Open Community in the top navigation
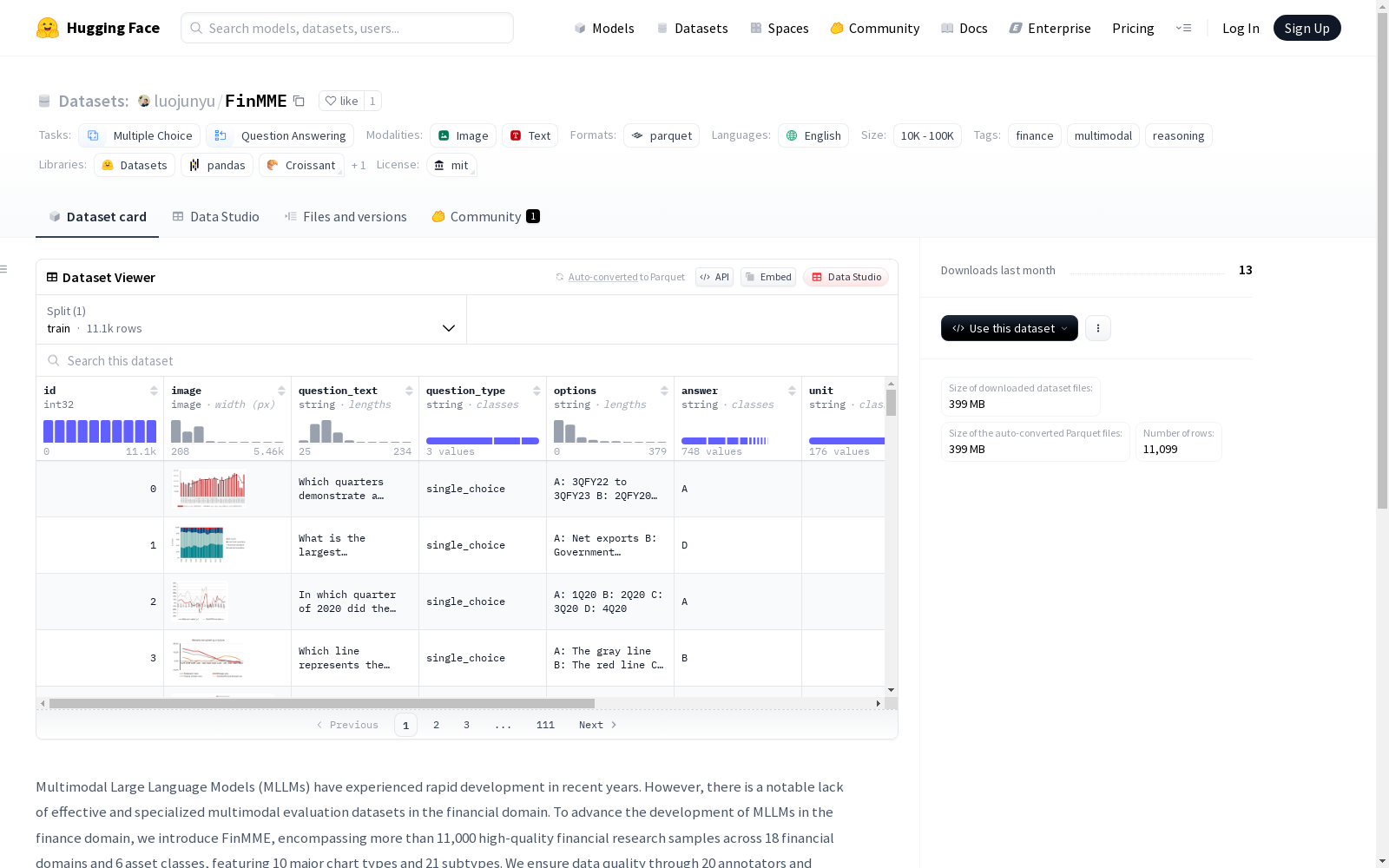 pyautogui.click(x=875, y=28)
